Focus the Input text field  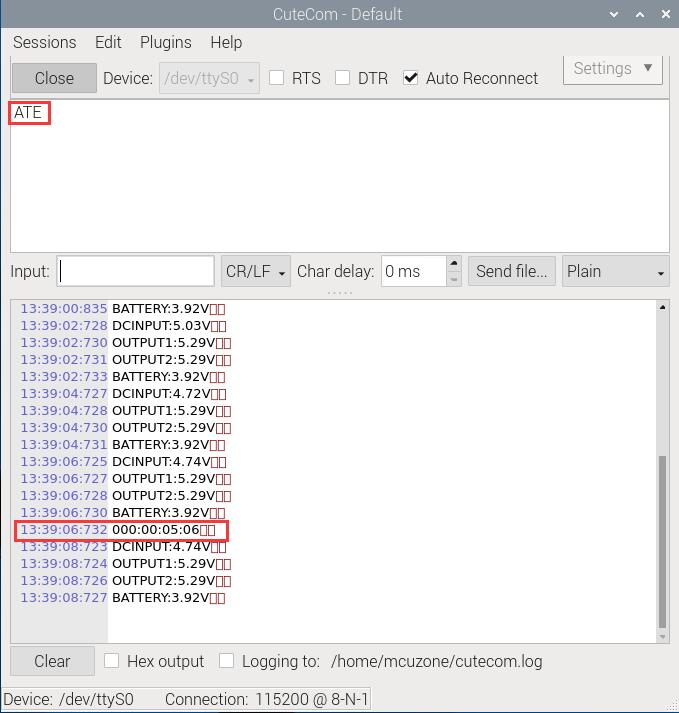[136, 271]
